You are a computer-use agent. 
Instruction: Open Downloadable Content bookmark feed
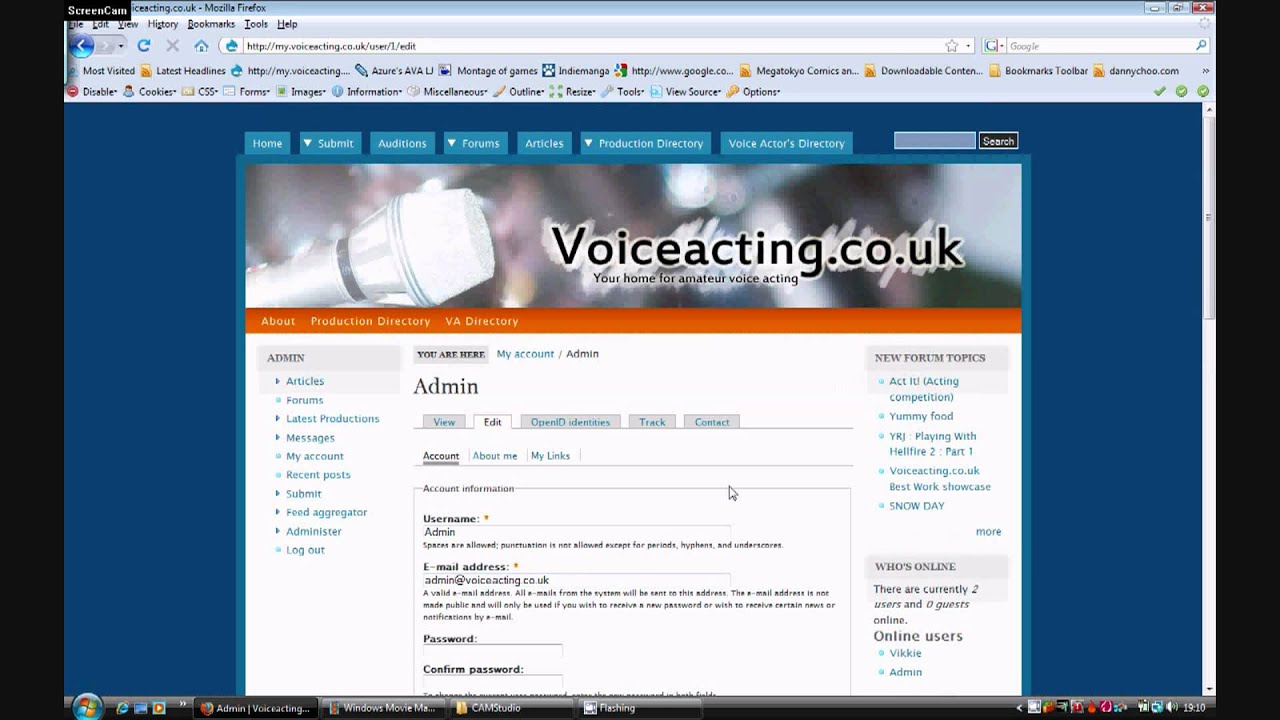point(925,71)
